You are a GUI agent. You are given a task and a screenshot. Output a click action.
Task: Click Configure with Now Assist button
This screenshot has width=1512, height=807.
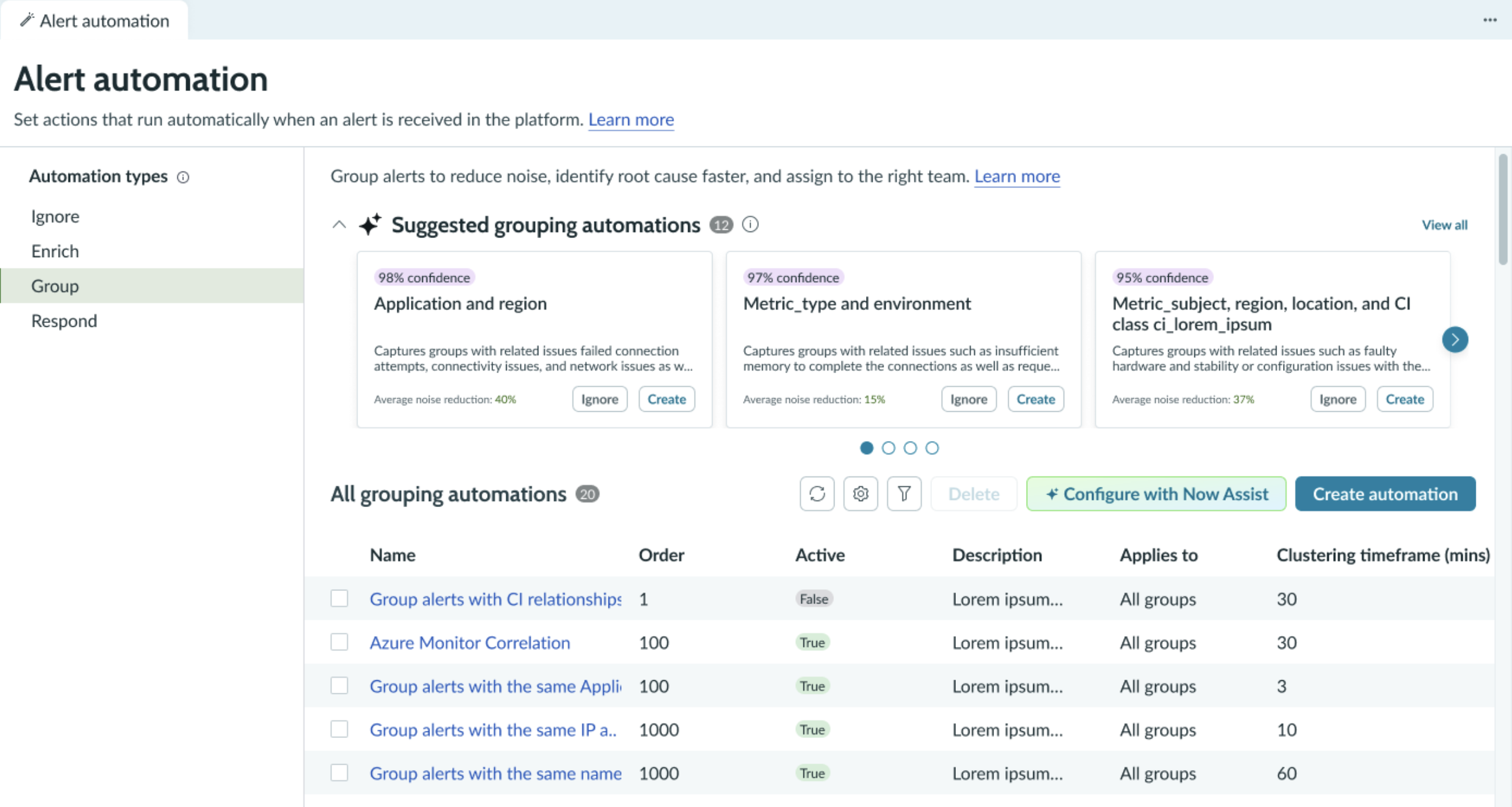(1156, 493)
